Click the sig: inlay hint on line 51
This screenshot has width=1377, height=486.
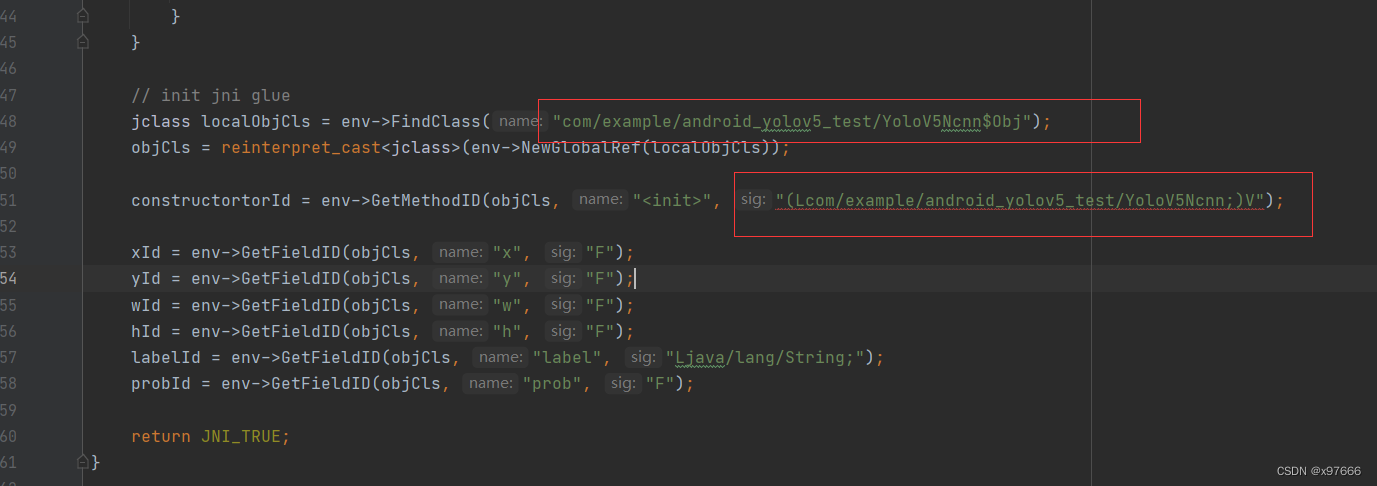pos(752,200)
